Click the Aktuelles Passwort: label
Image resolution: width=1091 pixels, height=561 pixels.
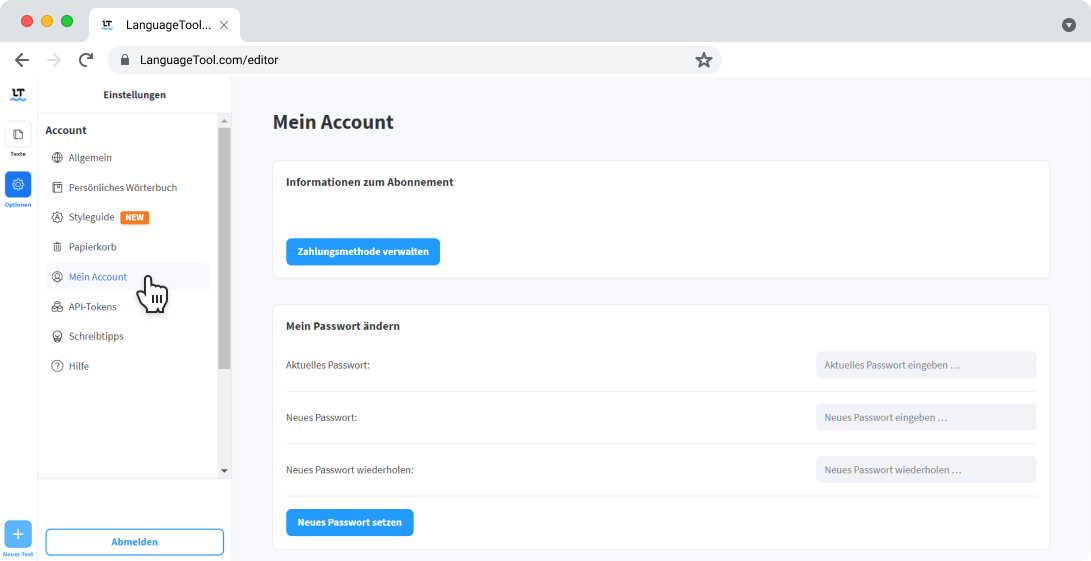328,365
